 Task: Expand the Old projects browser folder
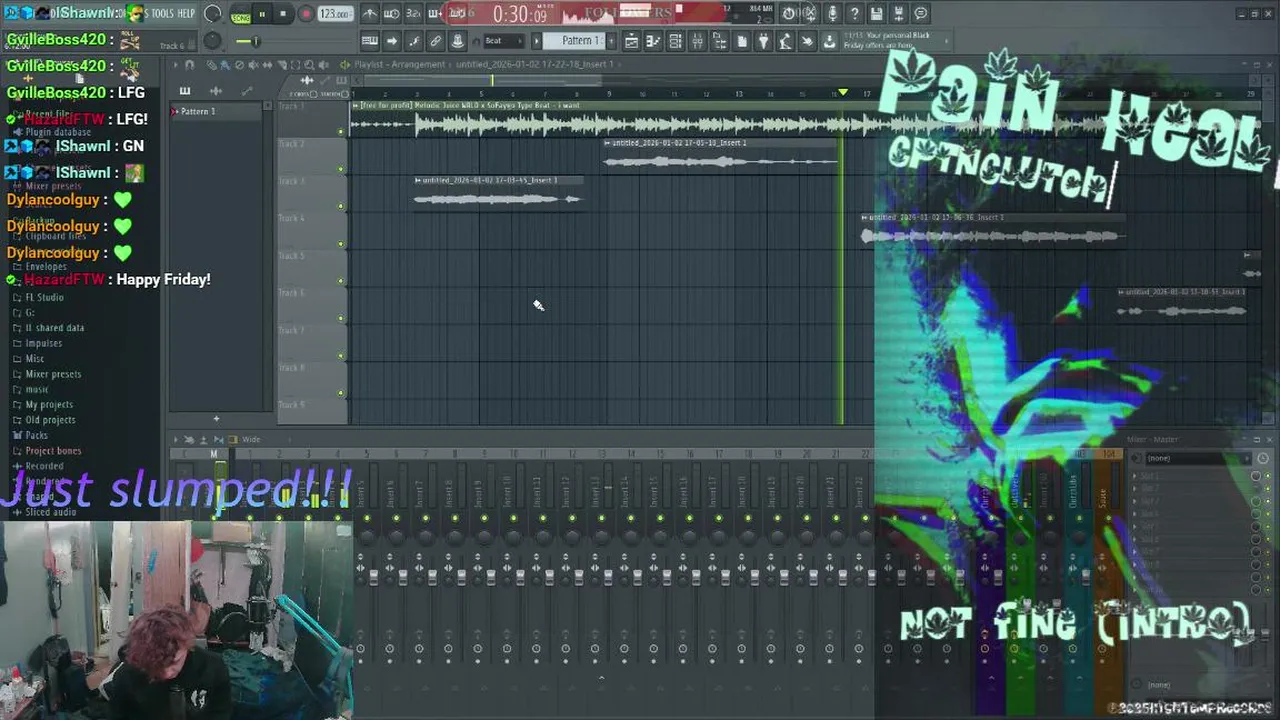(50, 420)
